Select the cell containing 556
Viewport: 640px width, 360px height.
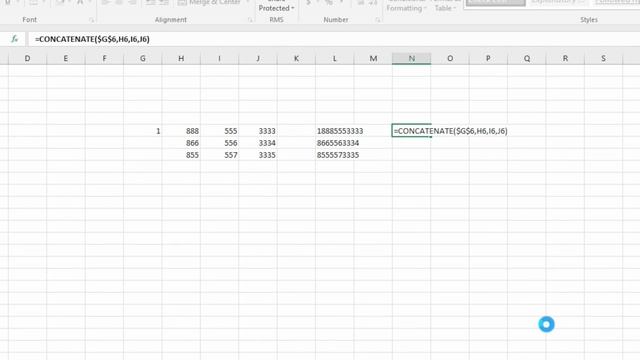[219, 143]
